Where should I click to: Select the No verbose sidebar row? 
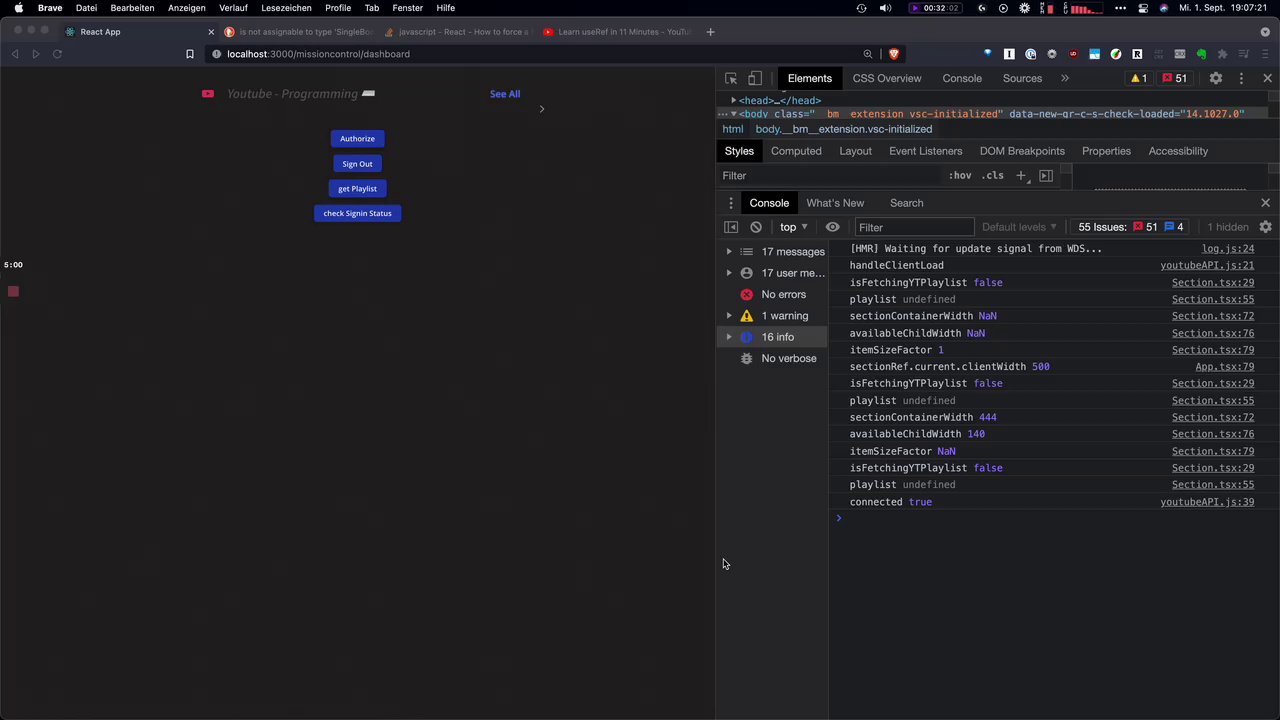coord(773,358)
